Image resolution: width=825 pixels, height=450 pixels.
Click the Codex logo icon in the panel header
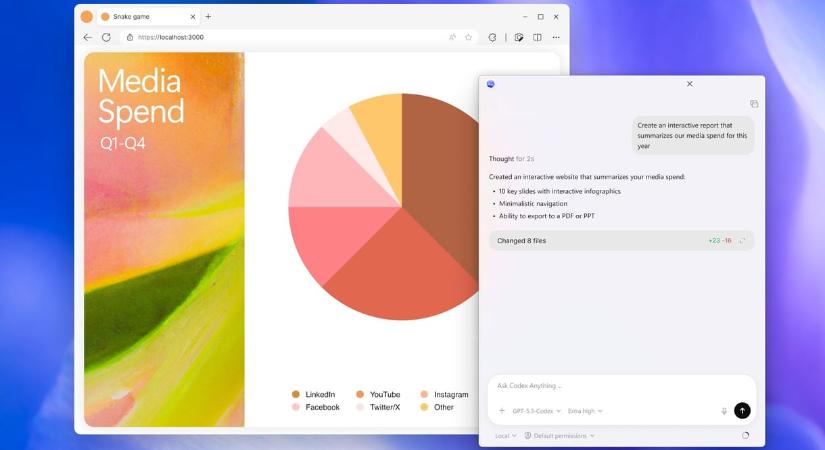pyautogui.click(x=491, y=84)
